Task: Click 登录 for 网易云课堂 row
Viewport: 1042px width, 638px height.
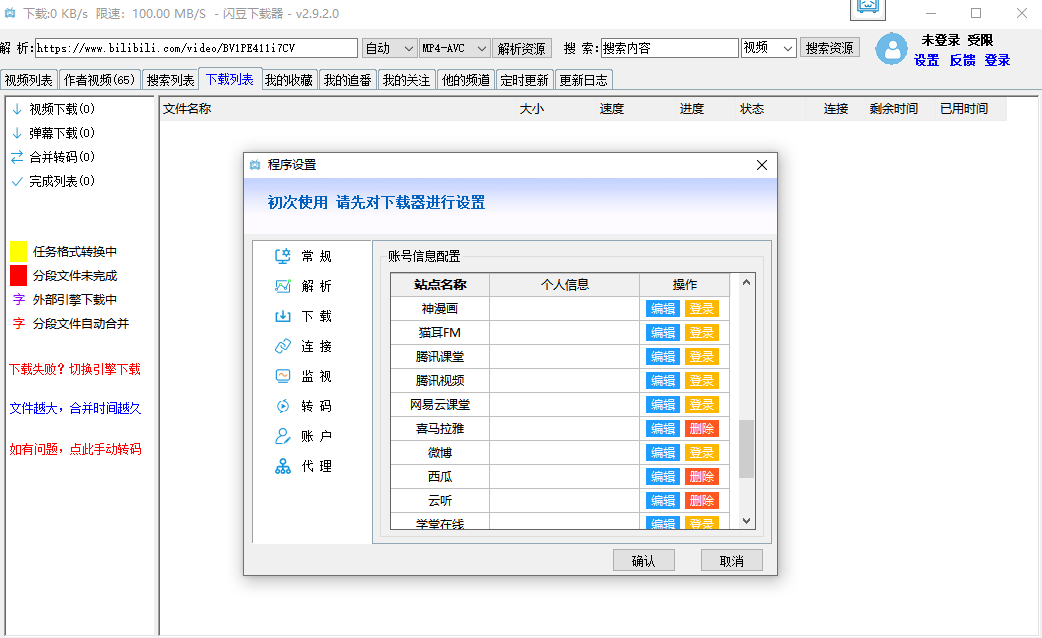Action: point(702,404)
